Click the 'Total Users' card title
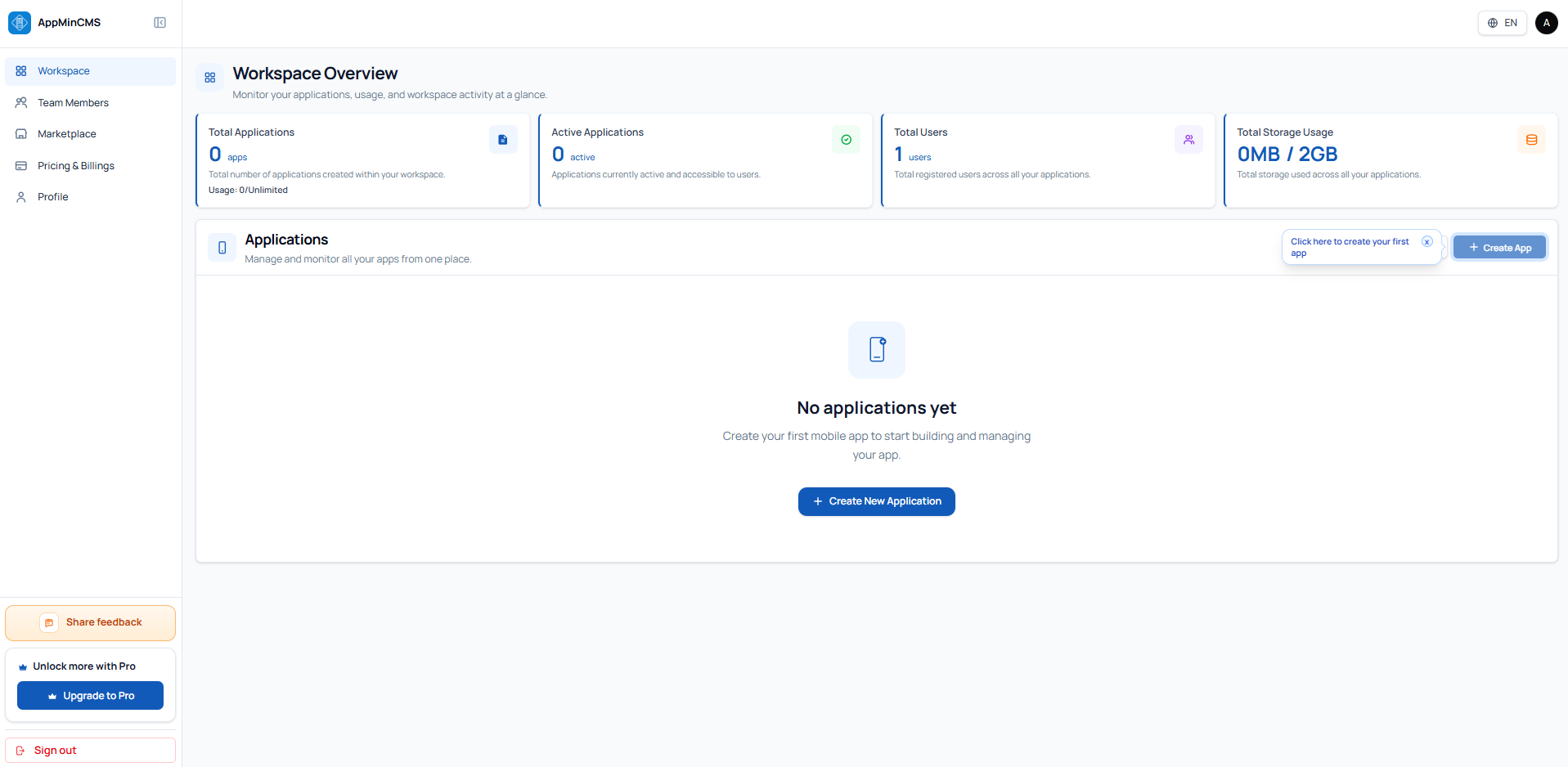The width and height of the screenshot is (1568, 767). coord(921,132)
